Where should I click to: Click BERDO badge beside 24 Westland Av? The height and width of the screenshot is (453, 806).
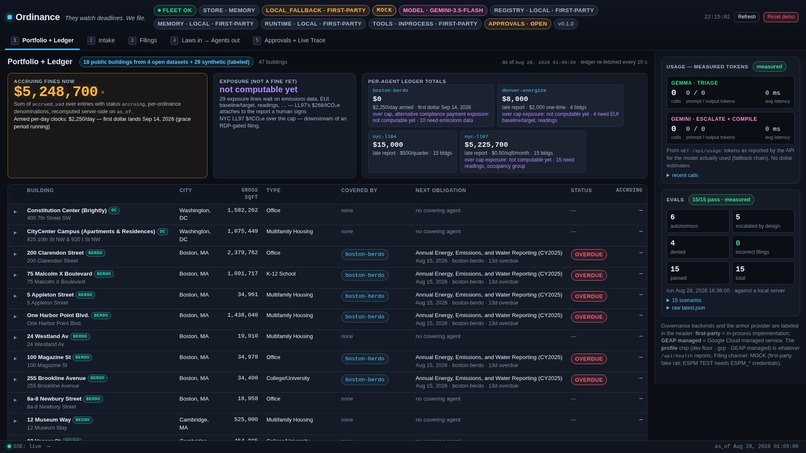(80, 336)
